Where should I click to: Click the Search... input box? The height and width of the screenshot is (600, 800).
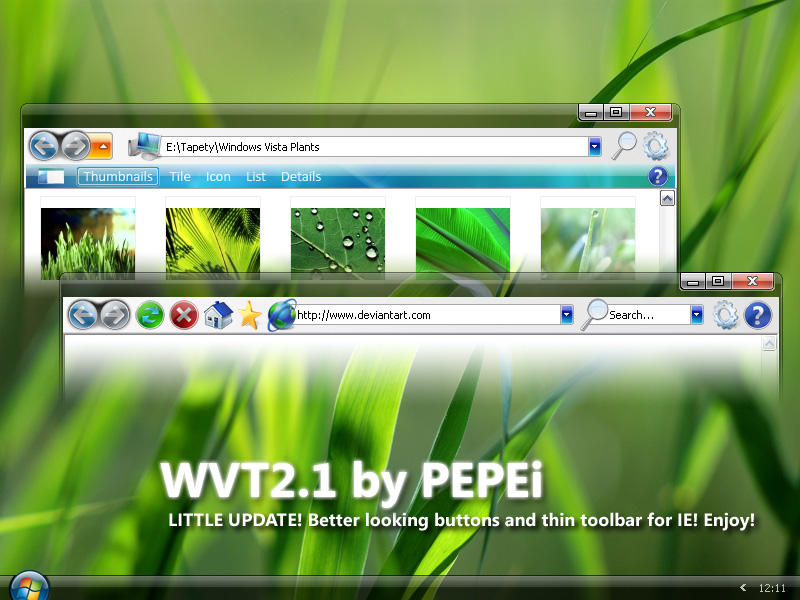(649, 315)
